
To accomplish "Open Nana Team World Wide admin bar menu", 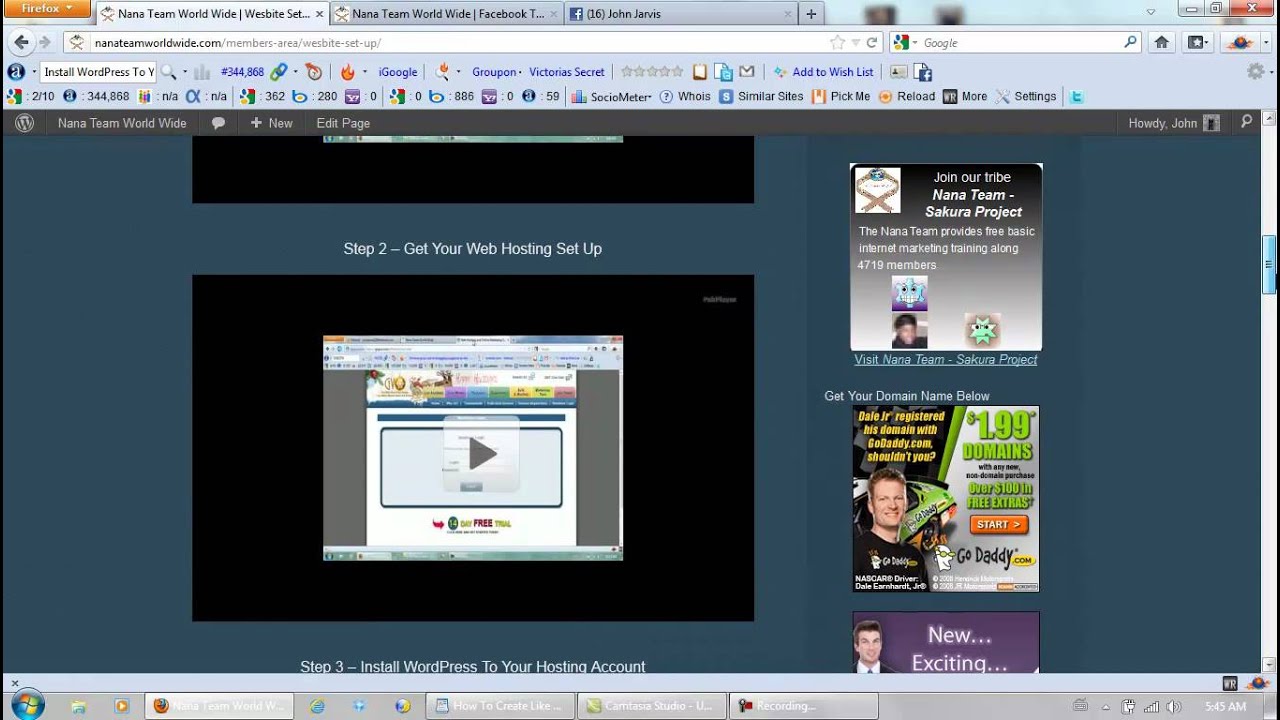I will click(122, 123).
